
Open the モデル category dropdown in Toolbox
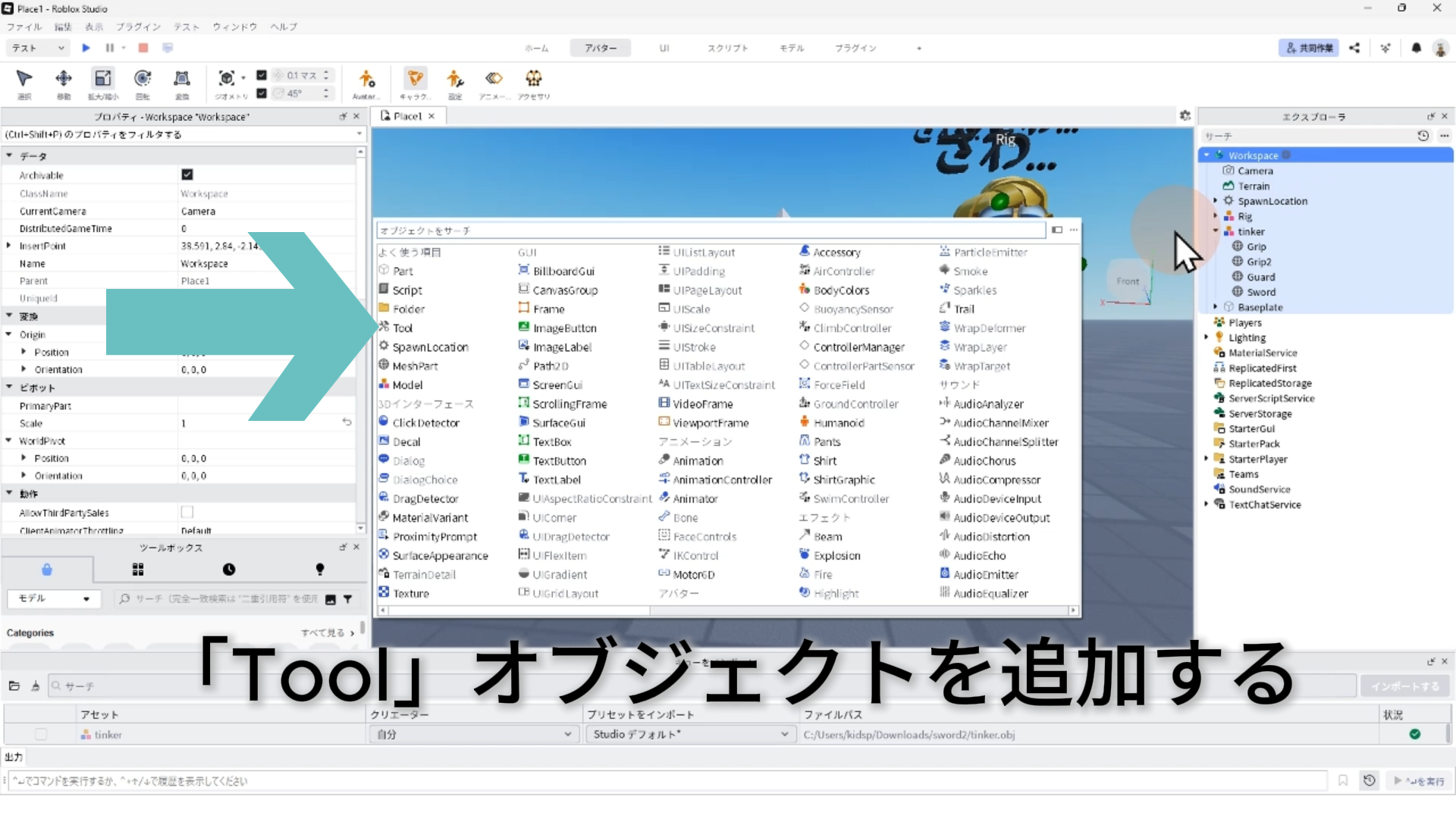coord(53,598)
